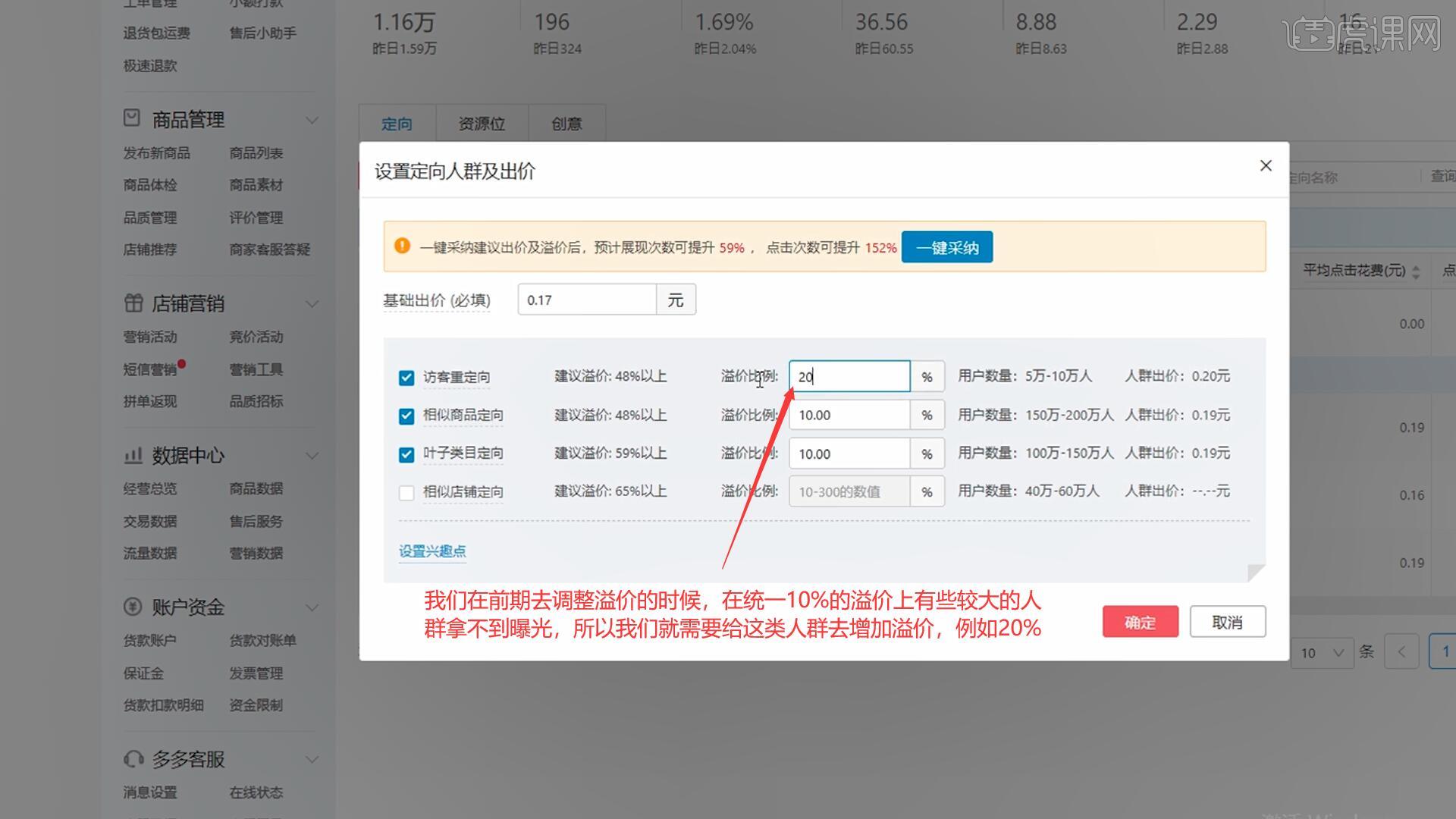The height and width of the screenshot is (819, 1456).
Task: Open 售后服务 in sidebar
Action: [x=256, y=521]
